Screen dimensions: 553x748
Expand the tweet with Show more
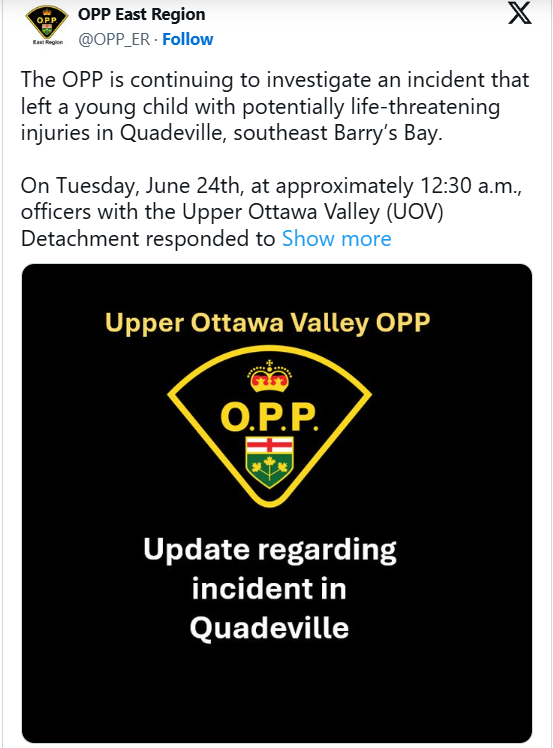[336, 239]
